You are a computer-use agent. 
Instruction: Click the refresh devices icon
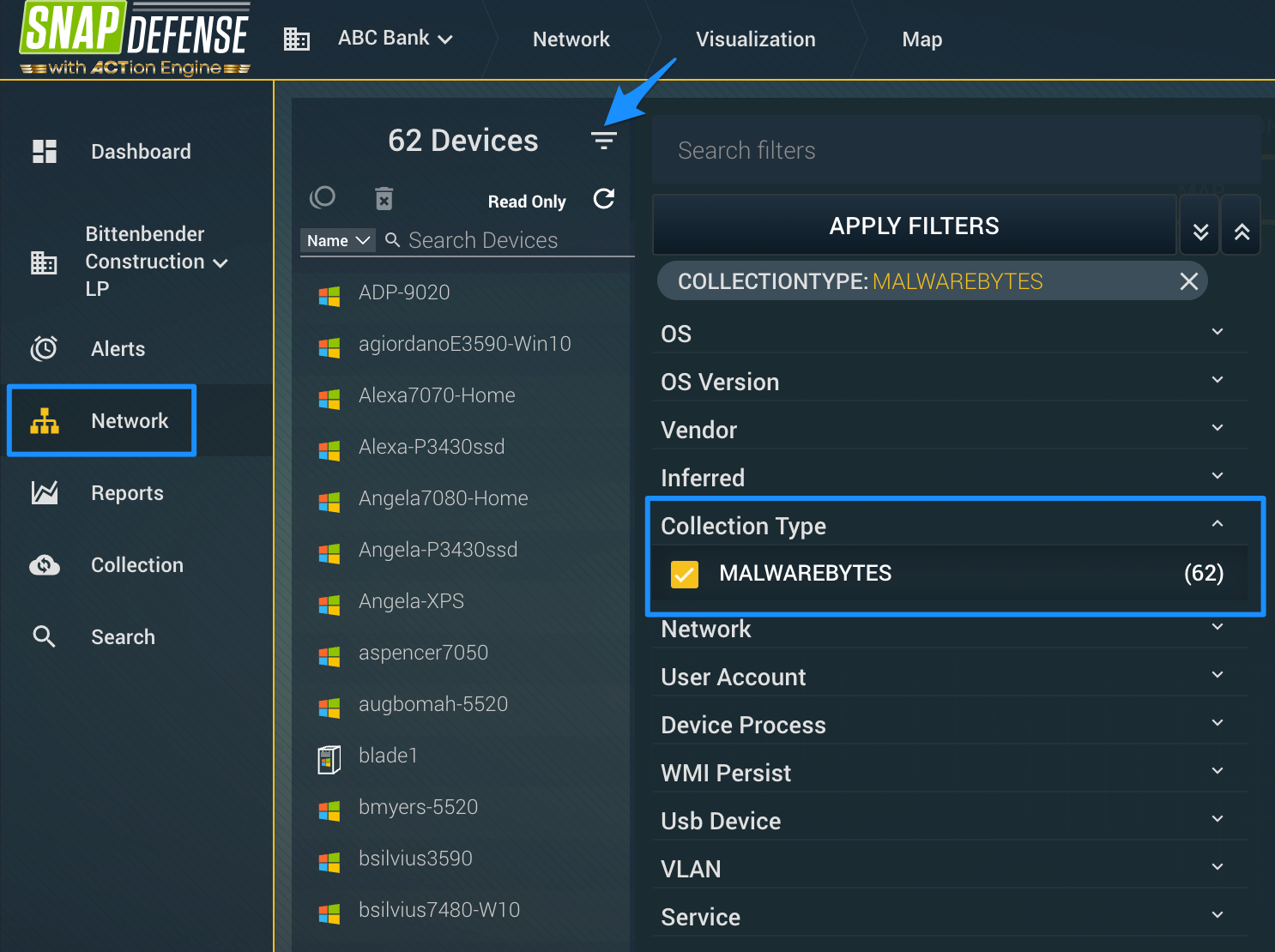tap(604, 199)
